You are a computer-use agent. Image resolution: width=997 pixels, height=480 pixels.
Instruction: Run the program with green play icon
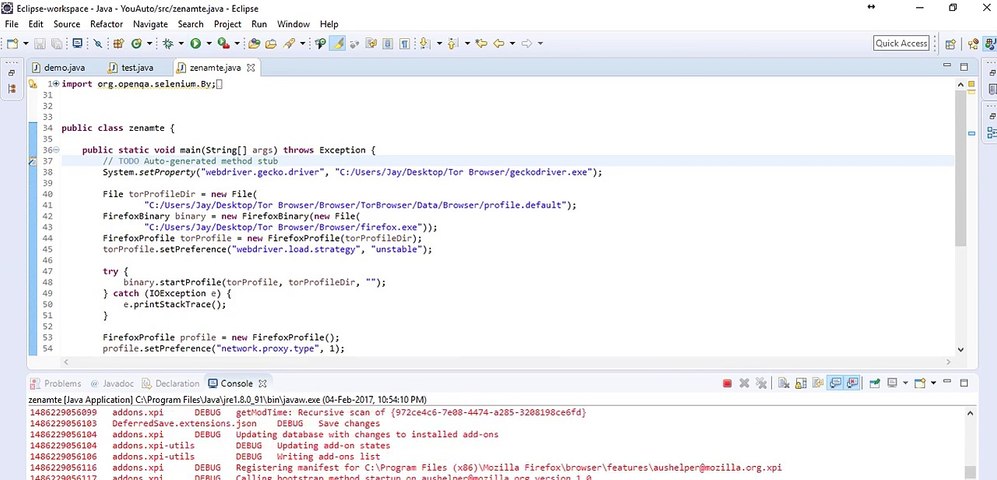coord(195,43)
